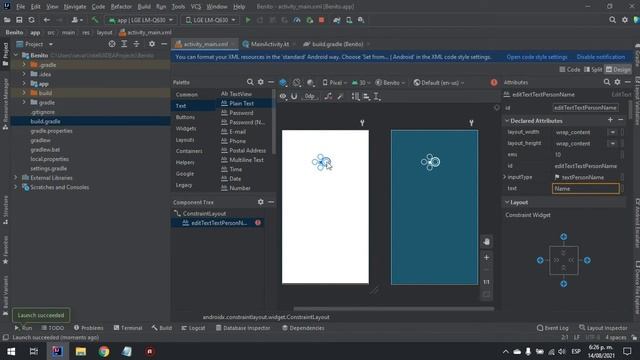Expand External Libraries node
The image size is (640, 360).
point(16,178)
